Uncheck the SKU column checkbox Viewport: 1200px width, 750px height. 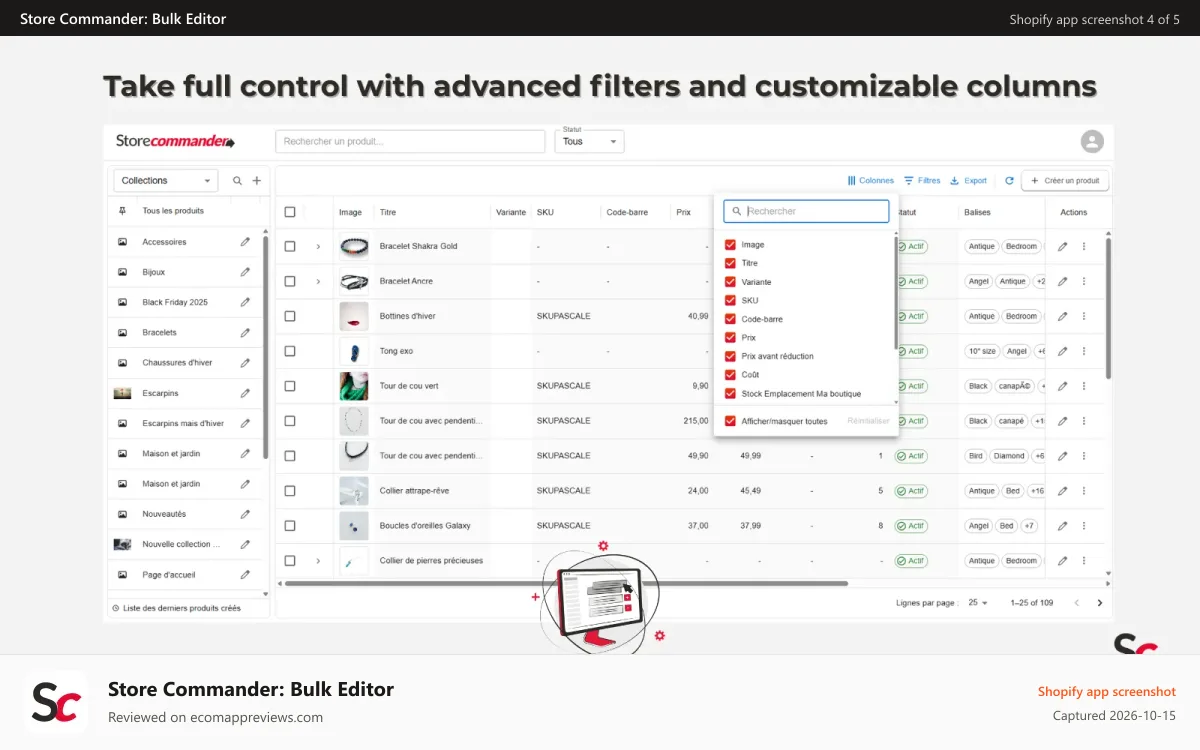pos(730,300)
